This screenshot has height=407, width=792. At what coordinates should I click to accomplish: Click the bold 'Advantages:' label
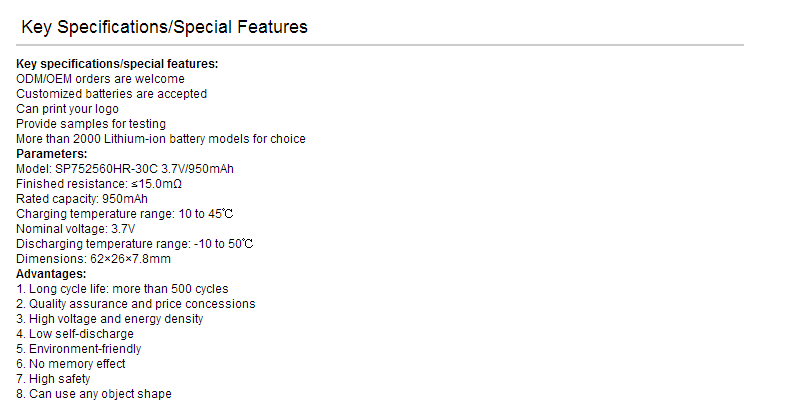click(51, 274)
